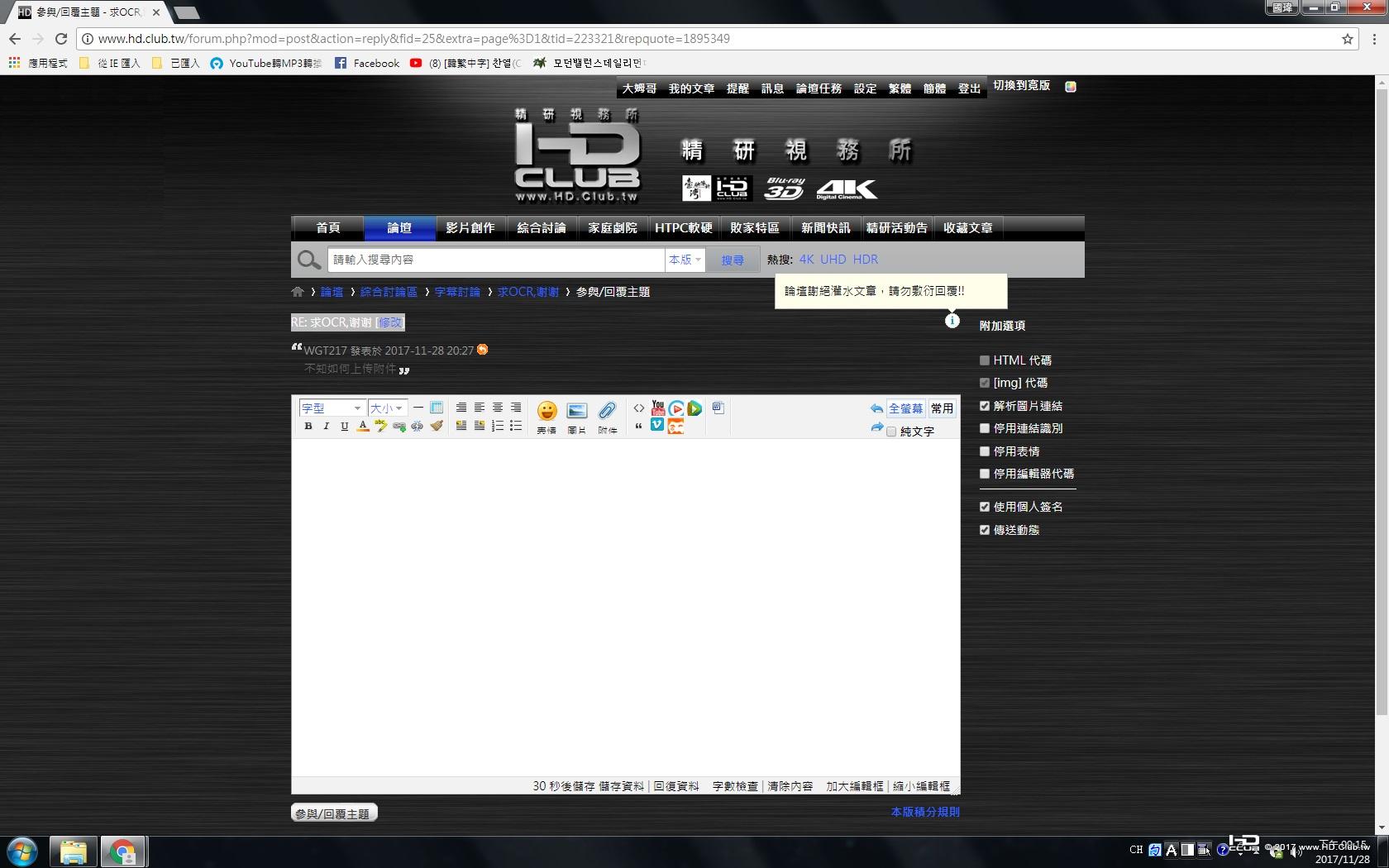Insert a YouTube video

pyautogui.click(x=658, y=408)
